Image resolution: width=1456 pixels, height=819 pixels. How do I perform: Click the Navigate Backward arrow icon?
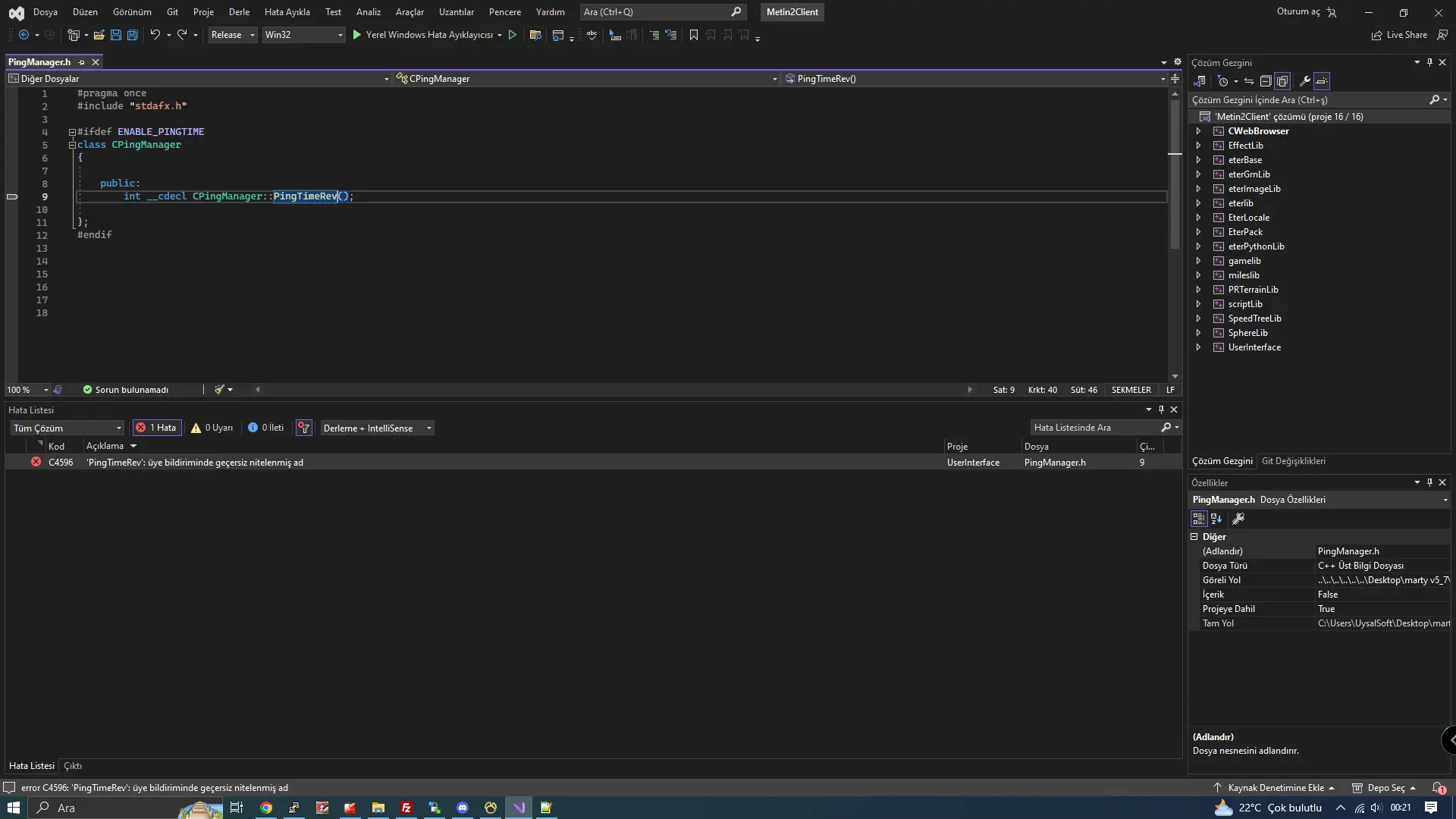24,35
